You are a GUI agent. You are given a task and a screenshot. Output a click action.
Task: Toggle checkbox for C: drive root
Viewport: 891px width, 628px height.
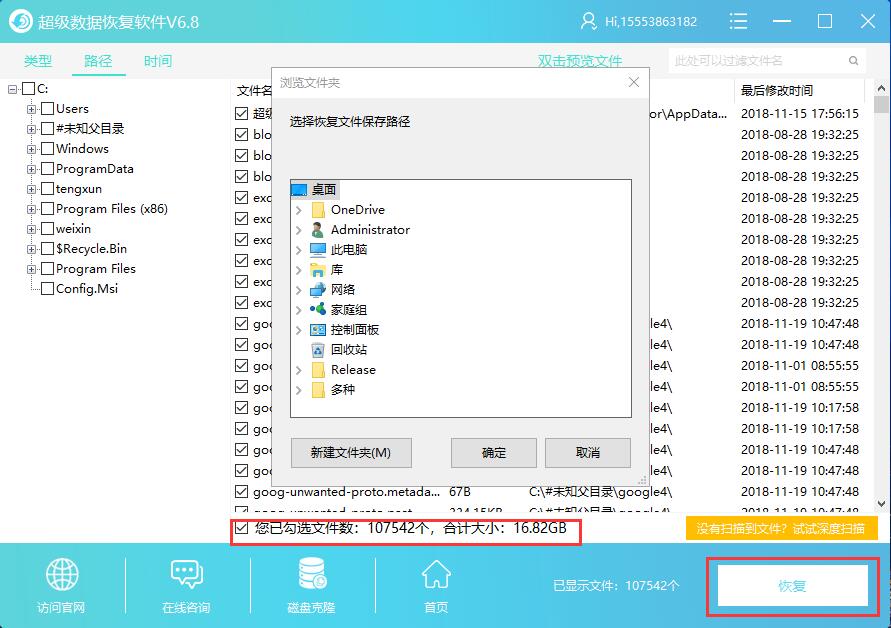tap(28, 89)
